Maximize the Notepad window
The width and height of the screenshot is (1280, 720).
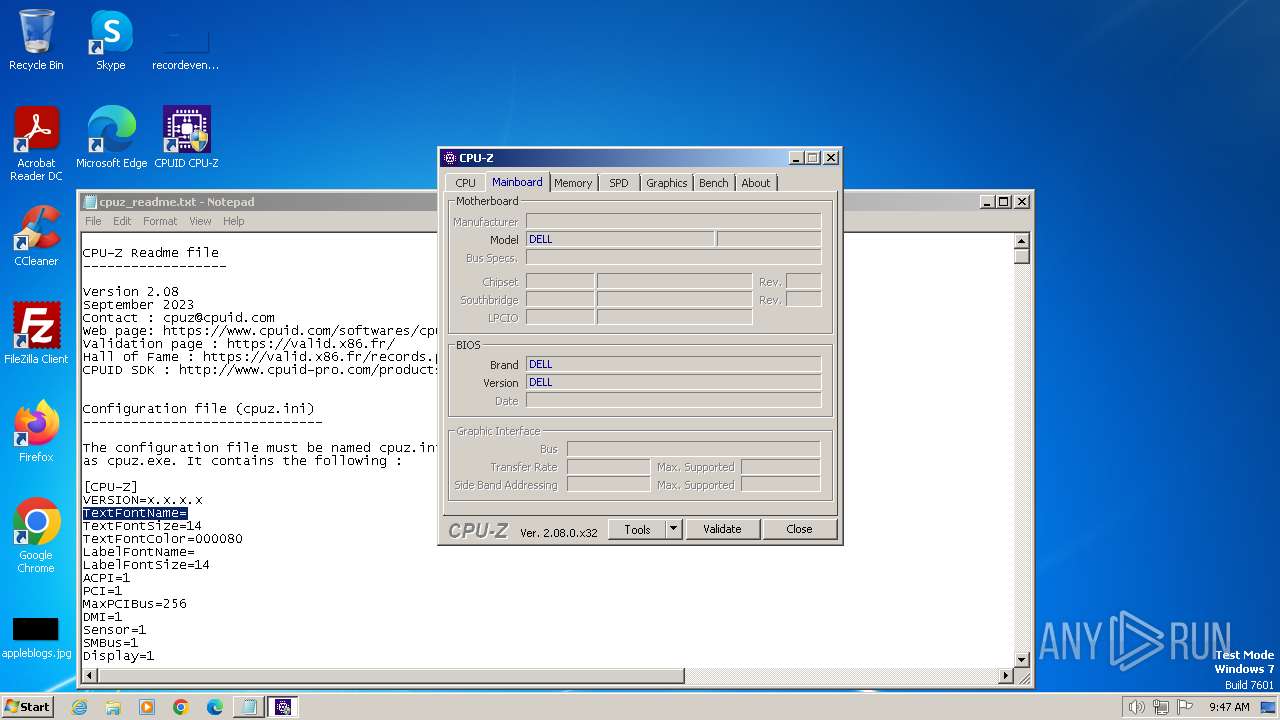pos(1003,202)
